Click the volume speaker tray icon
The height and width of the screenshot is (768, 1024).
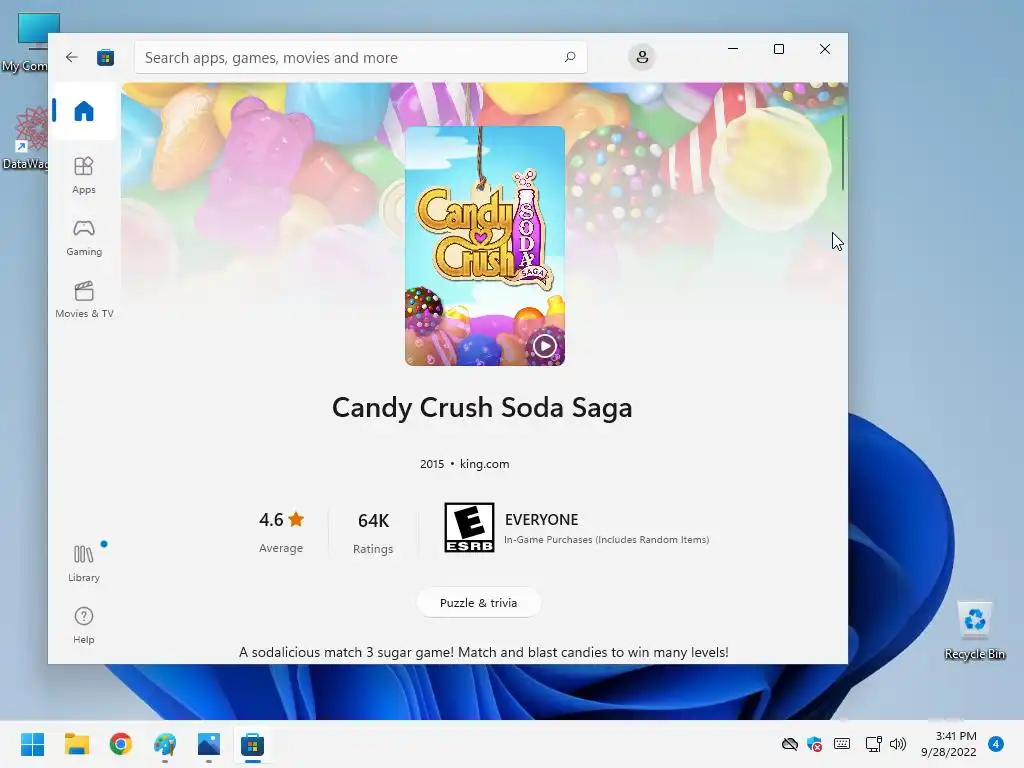coord(898,744)
